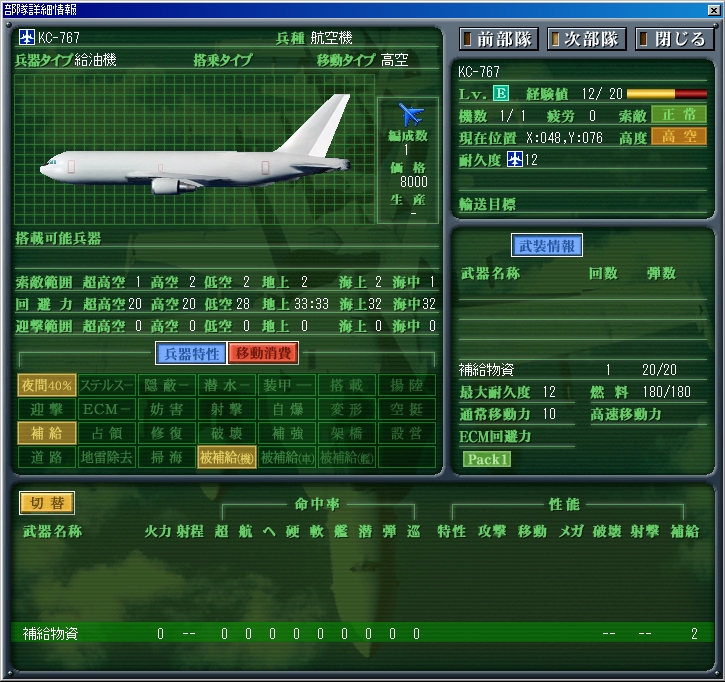
Task: Click the 設営 trait cell
Action: point(406,433)
